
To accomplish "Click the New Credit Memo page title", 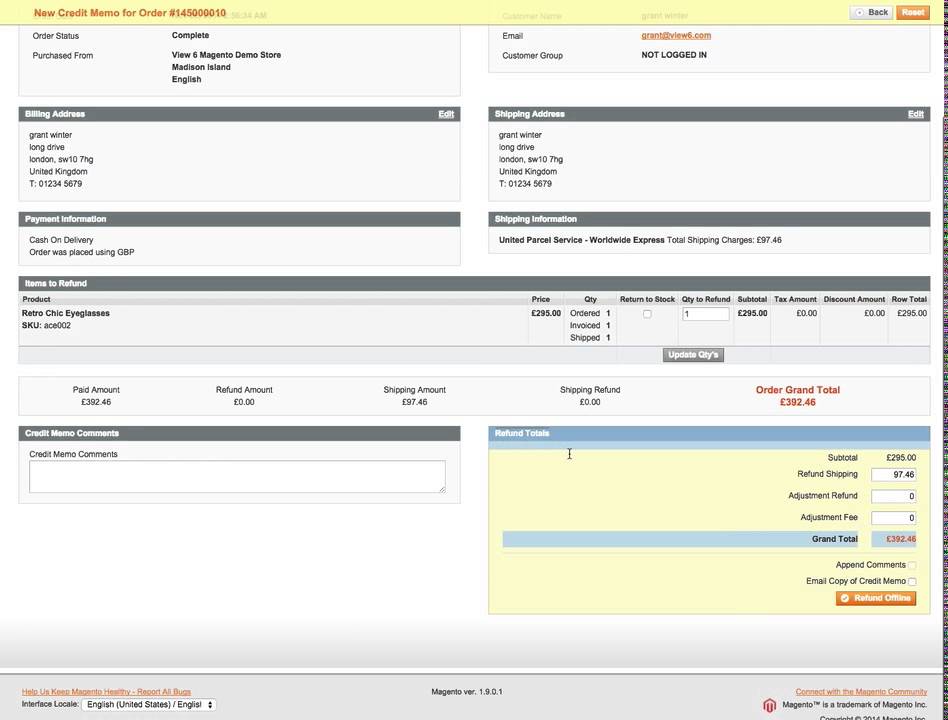I will click(x=130, y=13).
